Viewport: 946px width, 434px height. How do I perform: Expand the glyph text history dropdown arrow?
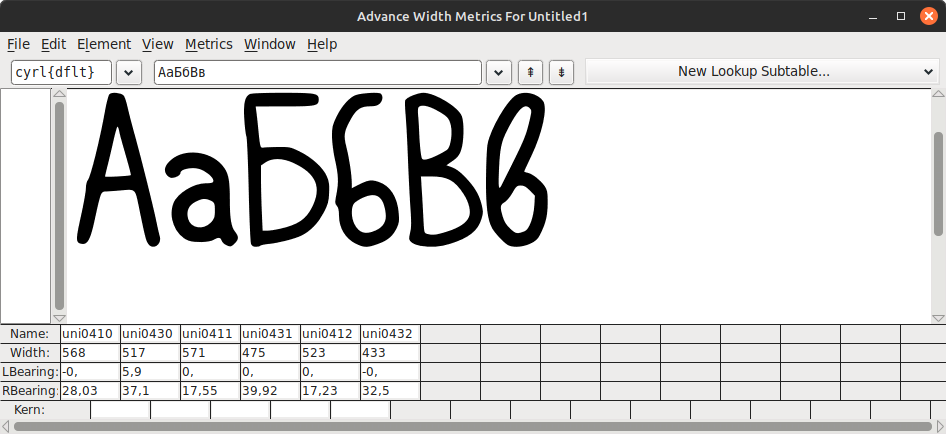coord(499,72)
